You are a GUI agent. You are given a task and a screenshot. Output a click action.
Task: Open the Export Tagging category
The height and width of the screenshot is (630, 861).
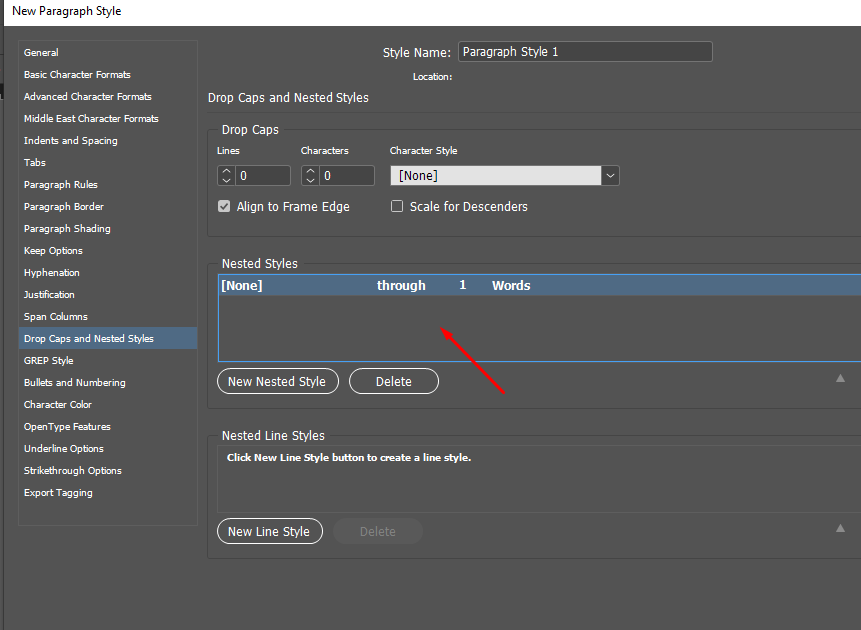coord(58,493)
